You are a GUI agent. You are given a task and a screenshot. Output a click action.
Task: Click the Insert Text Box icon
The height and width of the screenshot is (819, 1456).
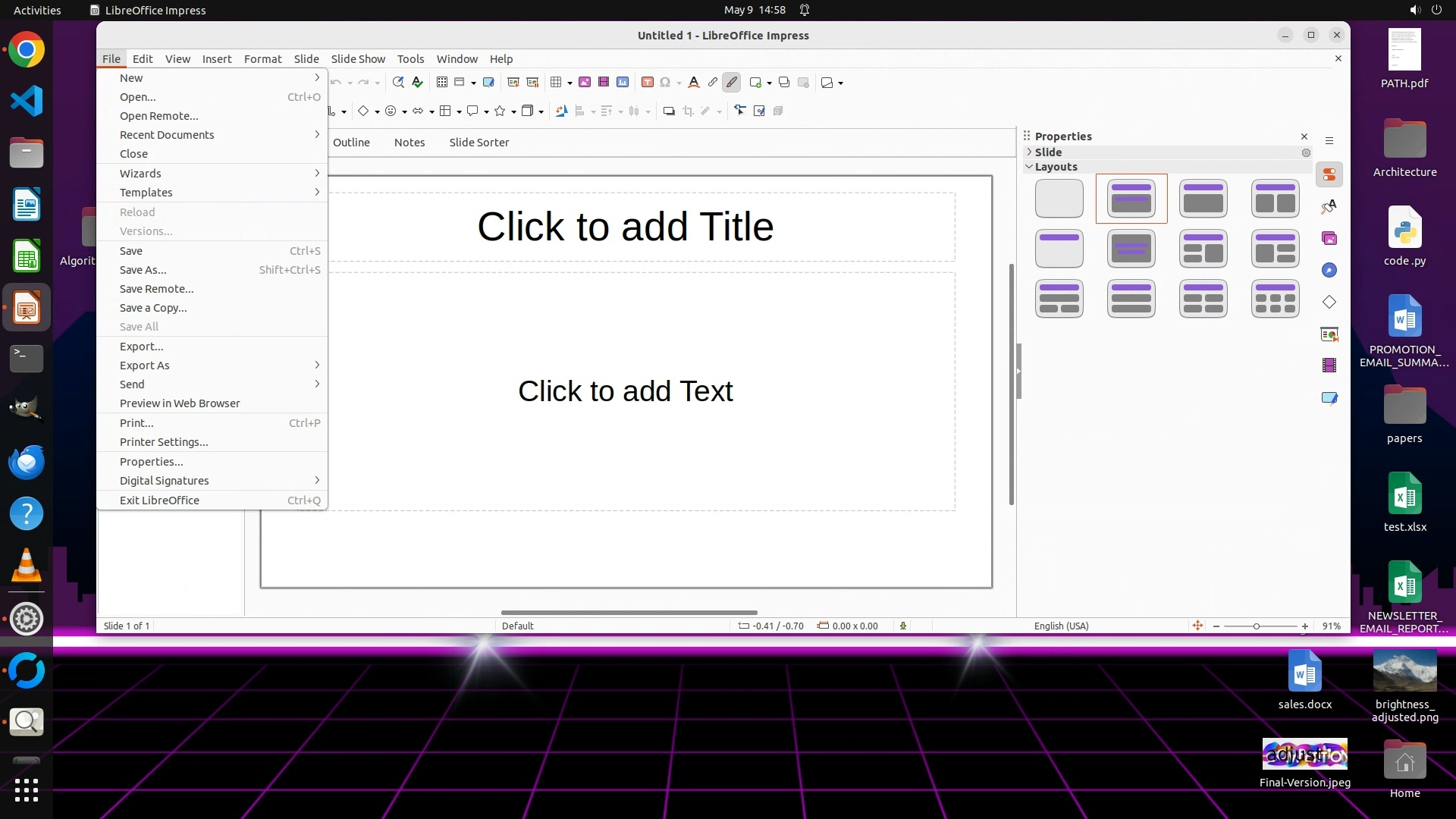pos(647,83)
